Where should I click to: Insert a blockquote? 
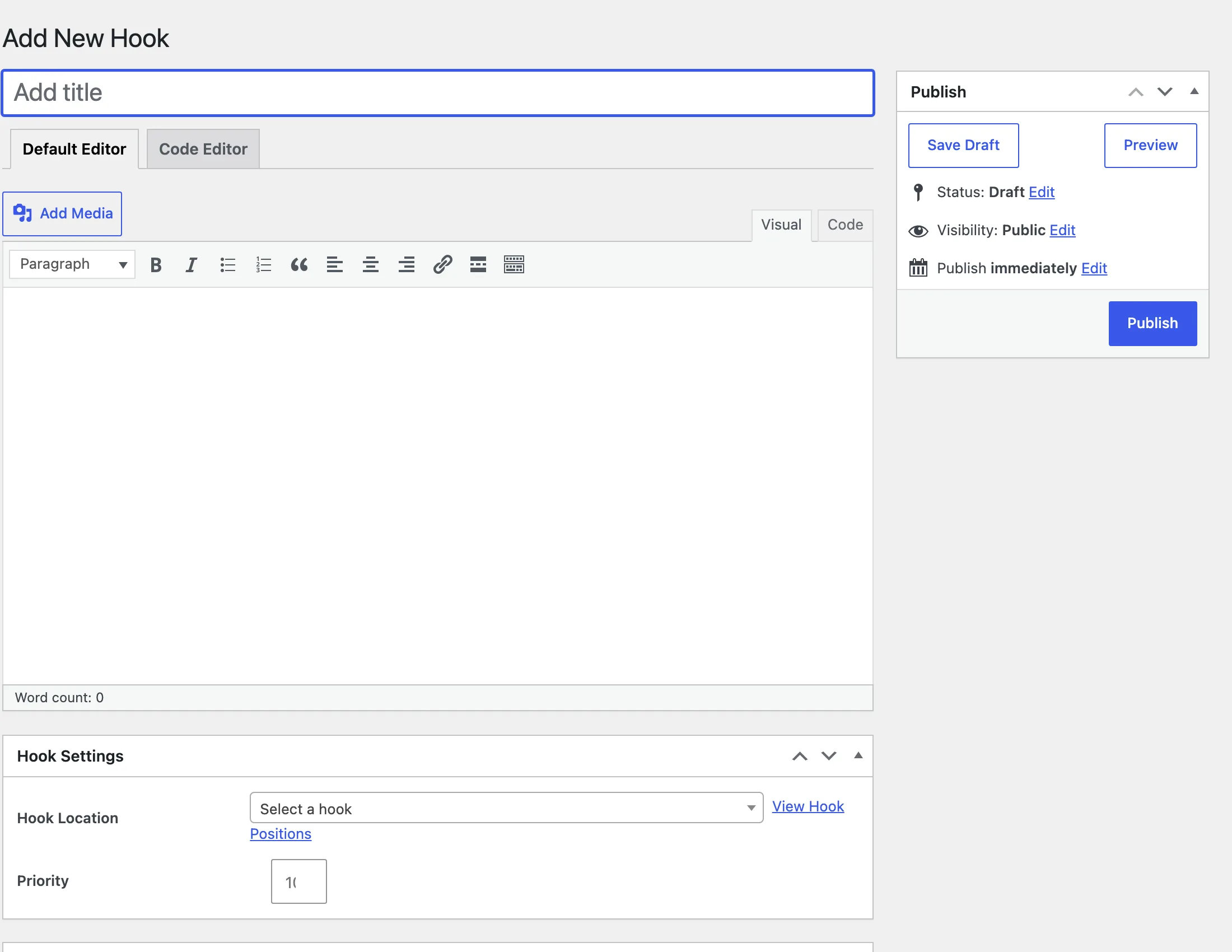299,264
